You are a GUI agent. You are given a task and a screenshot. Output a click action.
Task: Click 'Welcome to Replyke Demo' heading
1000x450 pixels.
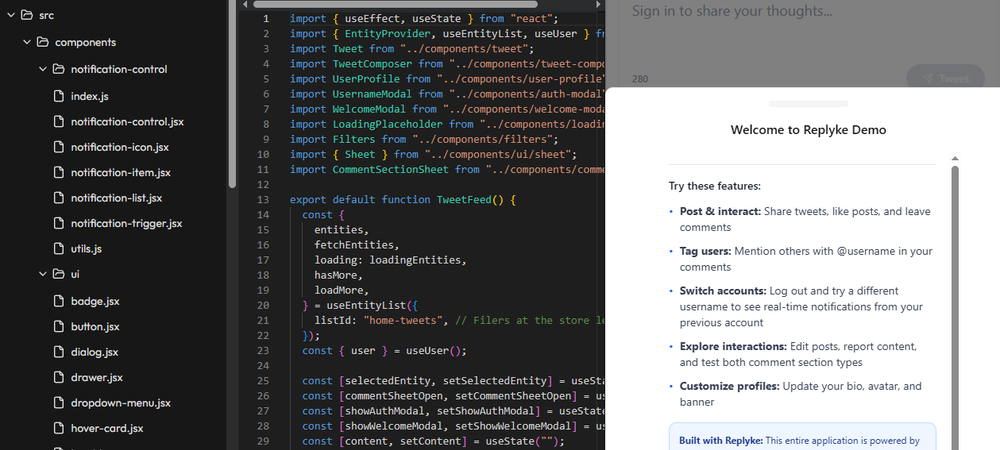(x=808, y=130)
